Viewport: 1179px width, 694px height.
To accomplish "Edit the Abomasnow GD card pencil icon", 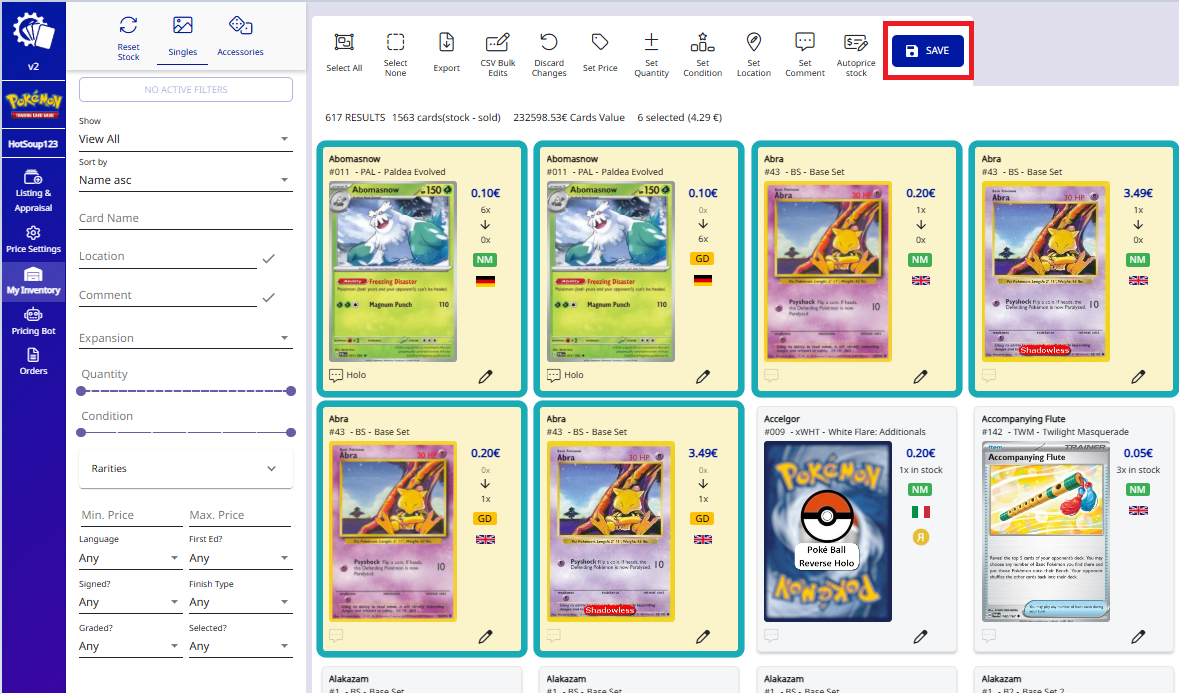I will pyautogui.click(x=703, y=377).
